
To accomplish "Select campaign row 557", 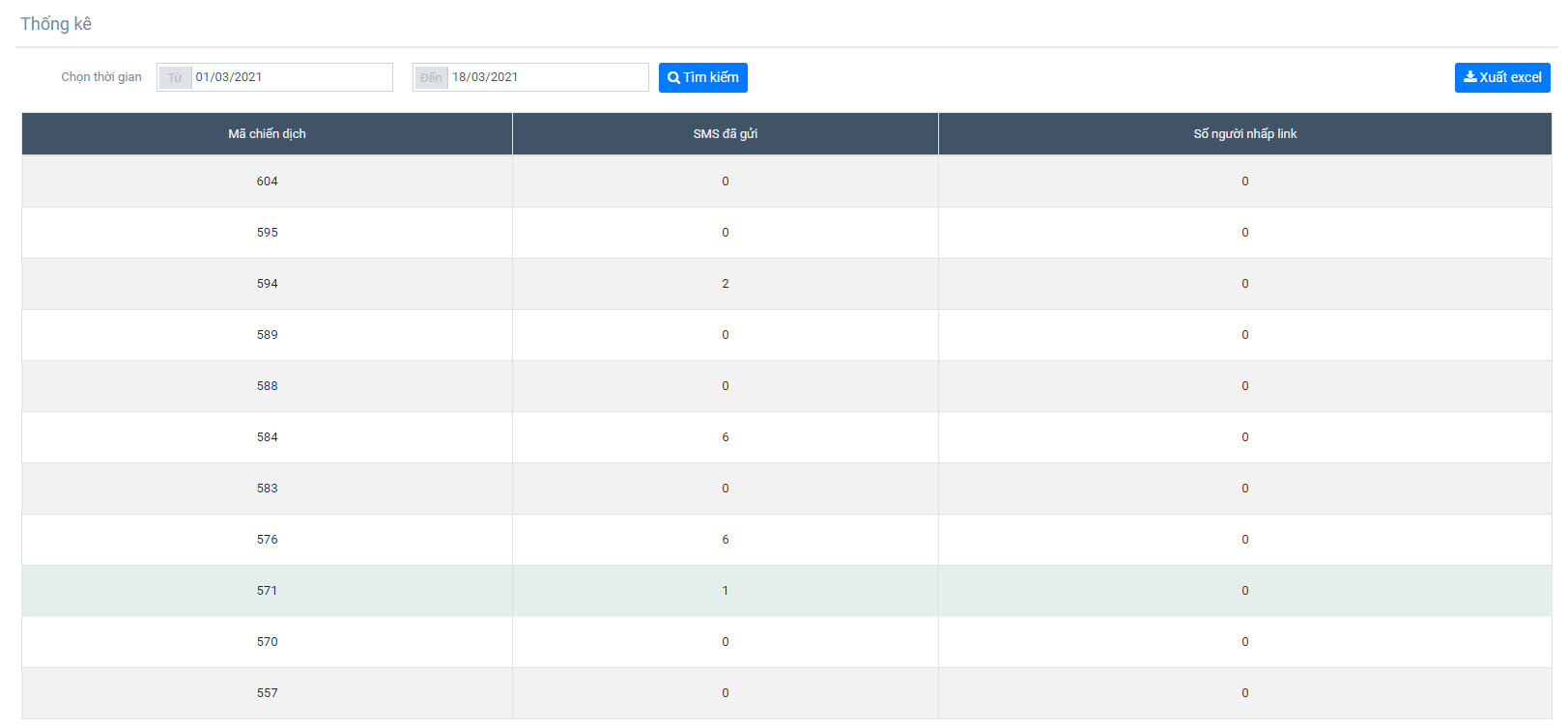I will tap(267, 693).
